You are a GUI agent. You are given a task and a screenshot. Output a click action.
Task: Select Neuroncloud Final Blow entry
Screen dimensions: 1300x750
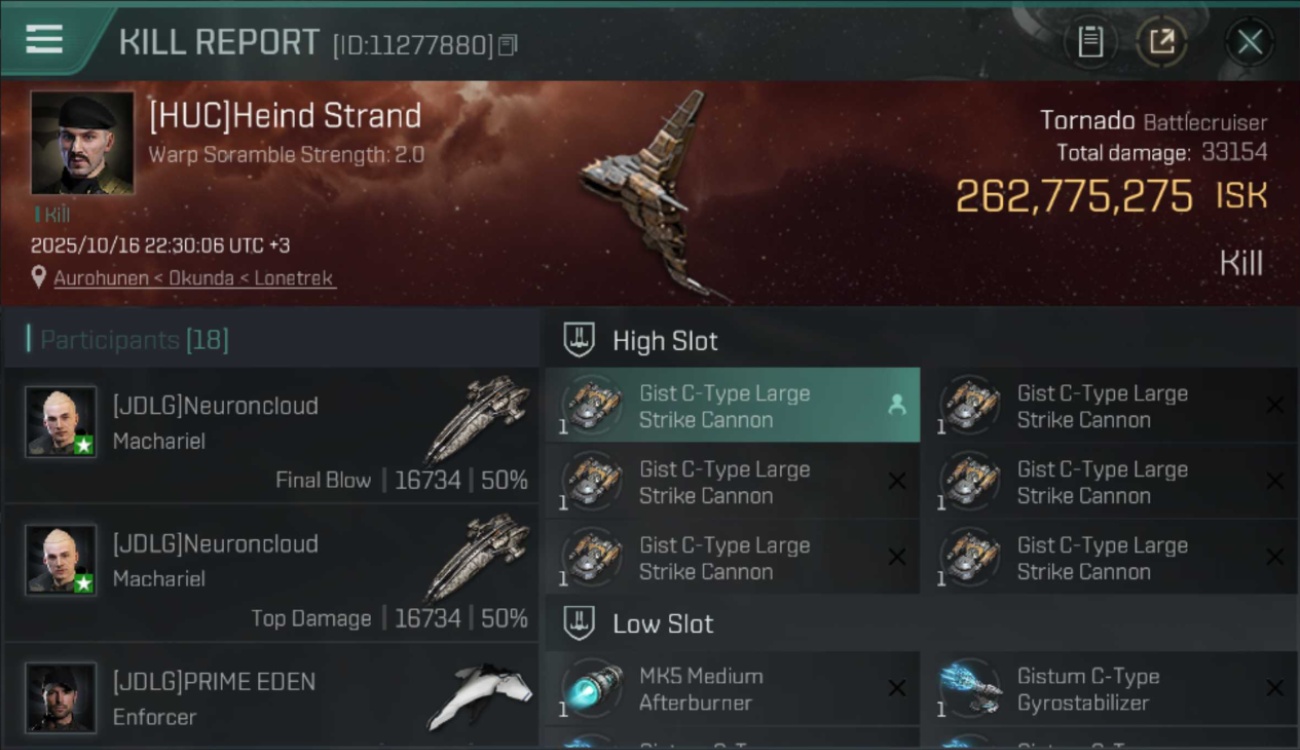[271, 435]
